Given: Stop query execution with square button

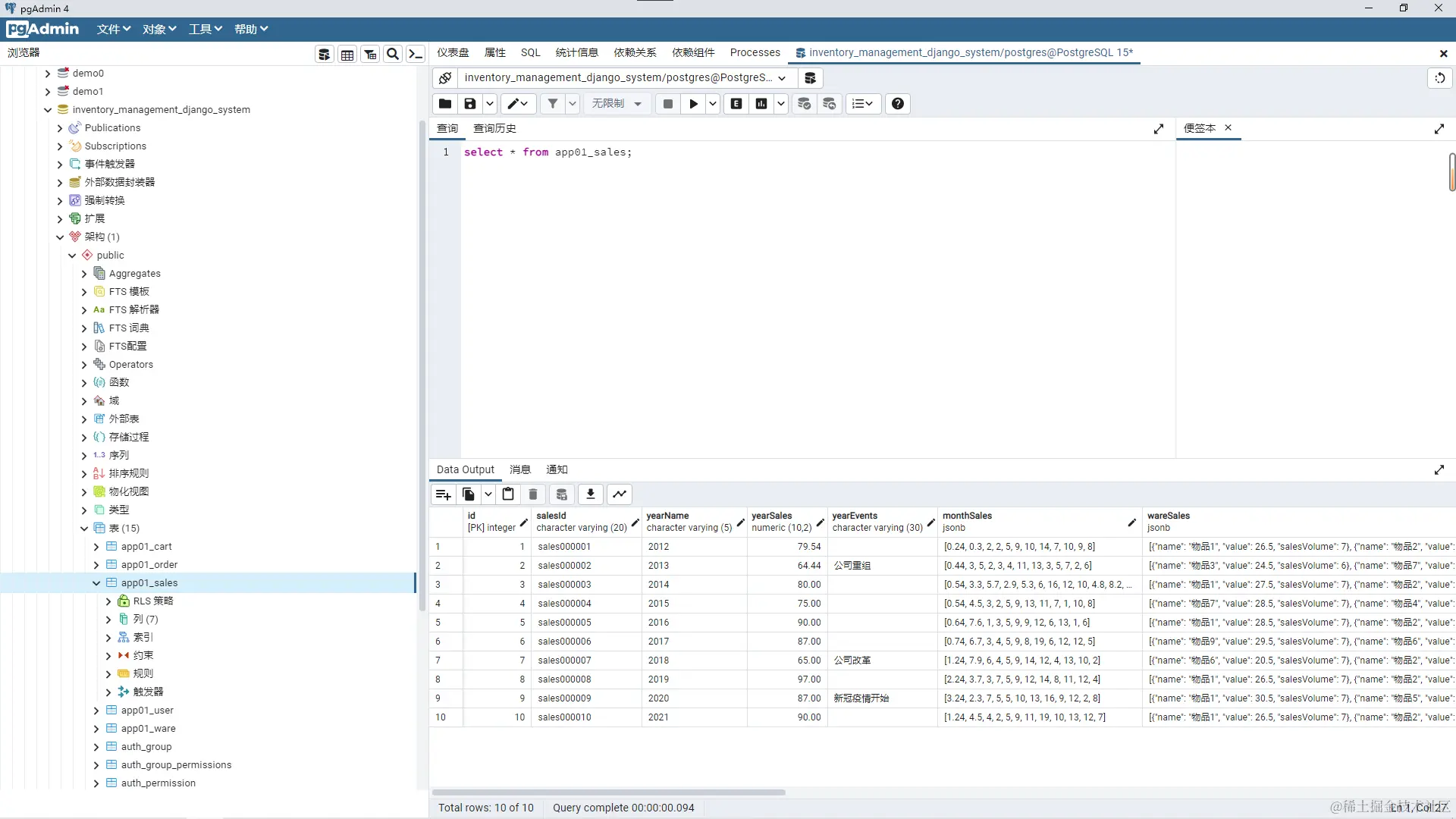Looking at the screenshot, I should [668, 104].
